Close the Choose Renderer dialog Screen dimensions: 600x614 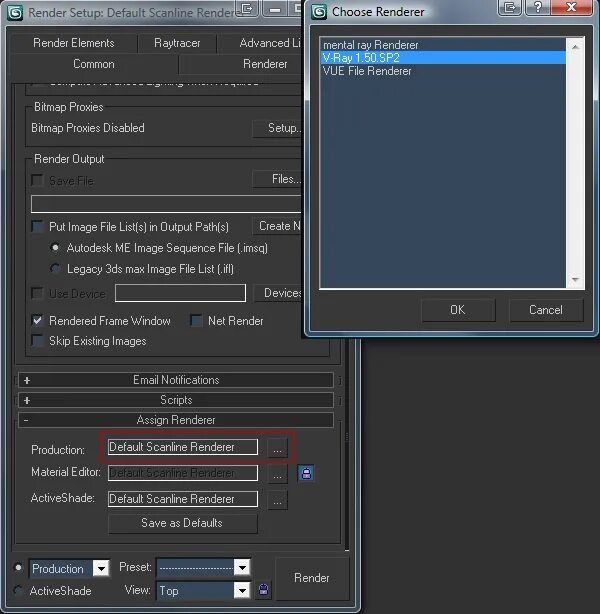coord(571,7)
